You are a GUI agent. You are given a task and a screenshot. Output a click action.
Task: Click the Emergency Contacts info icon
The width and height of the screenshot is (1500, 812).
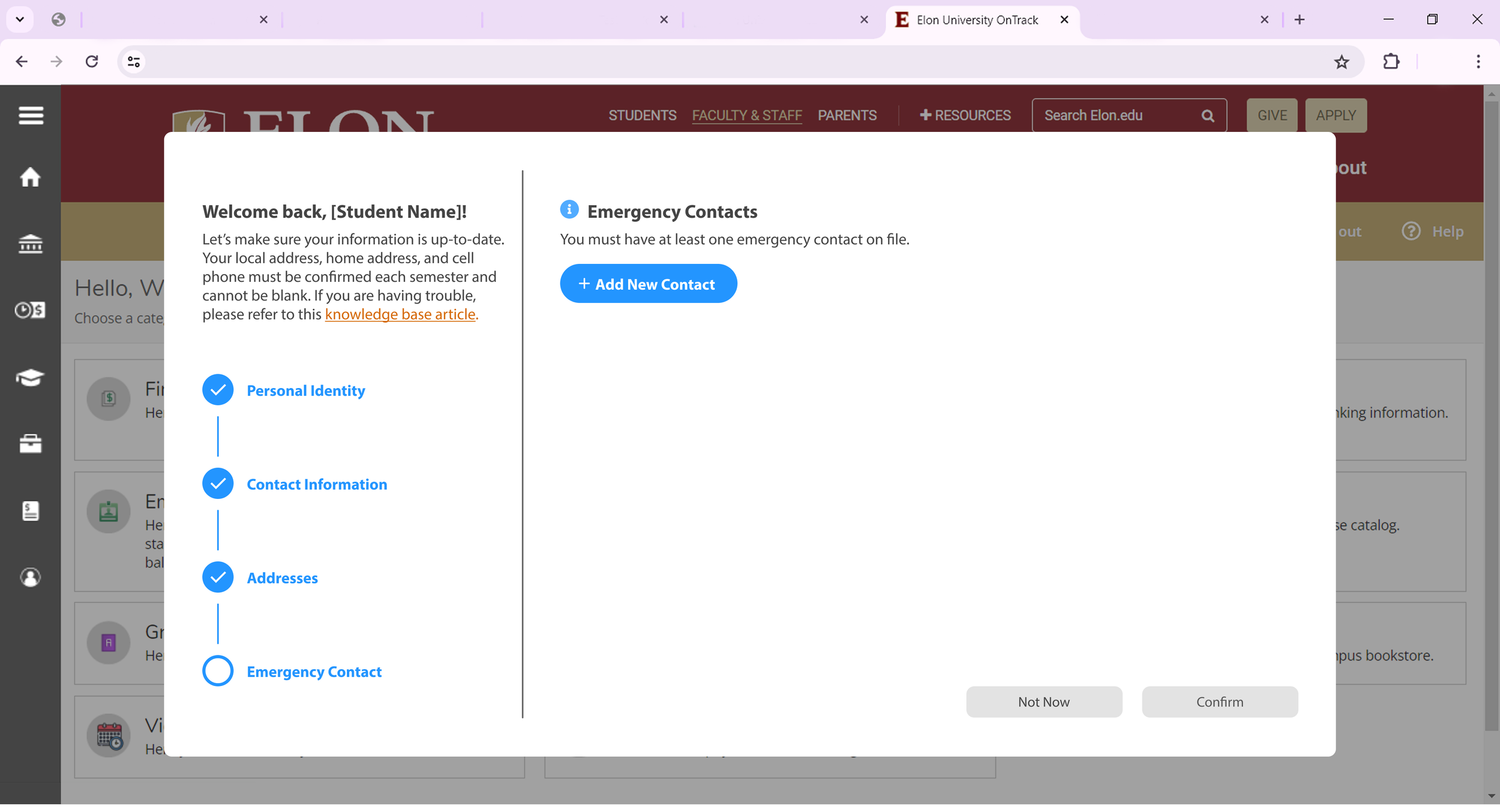569,210
